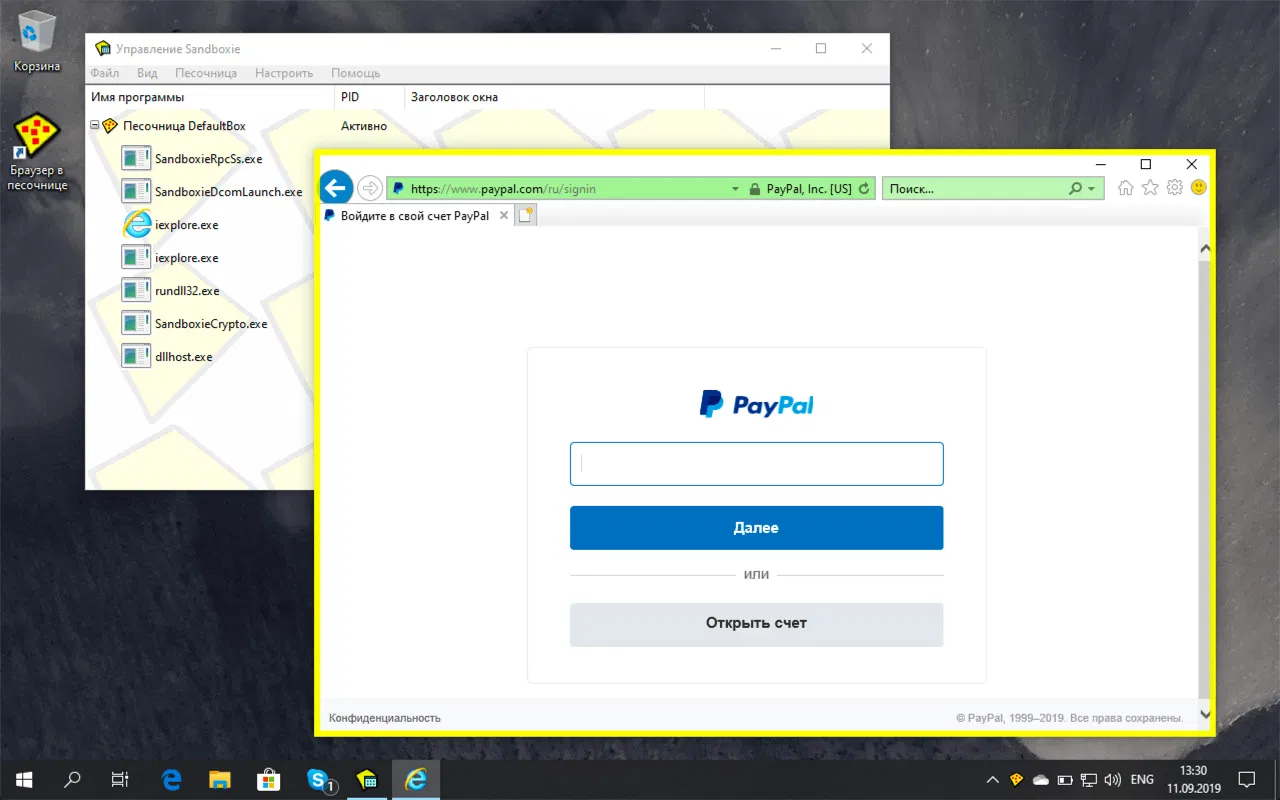Select the dllhost.exe process
The image size is (1280, 800).
click(x=184, y=356)
